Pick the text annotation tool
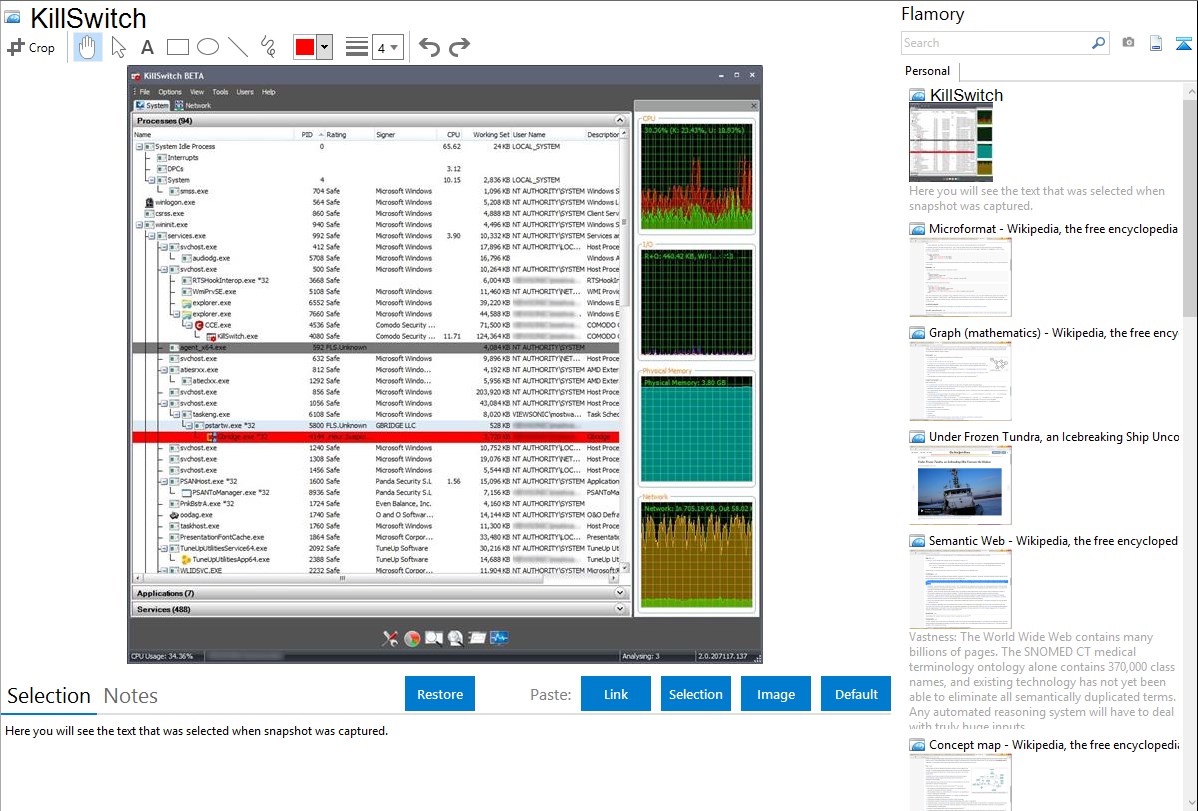Image resolution: width=1198 pixels, height=811 pixels. 147,47
